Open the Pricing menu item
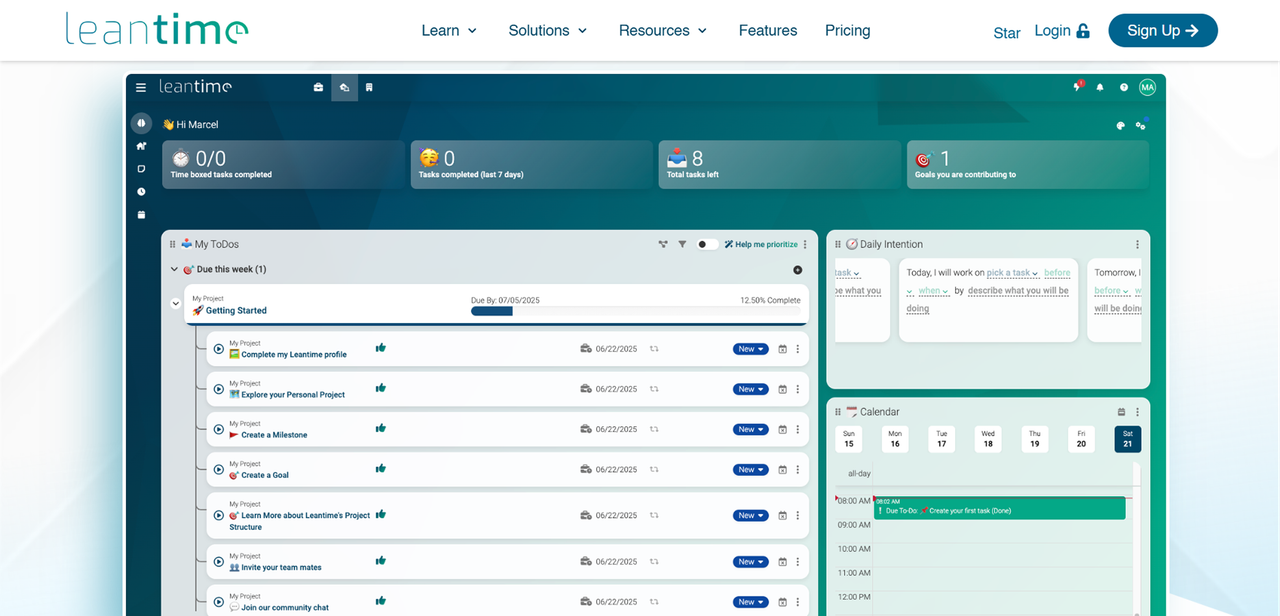The height and width of the screenshot is (616, 1280). click(x=848, y=31)
